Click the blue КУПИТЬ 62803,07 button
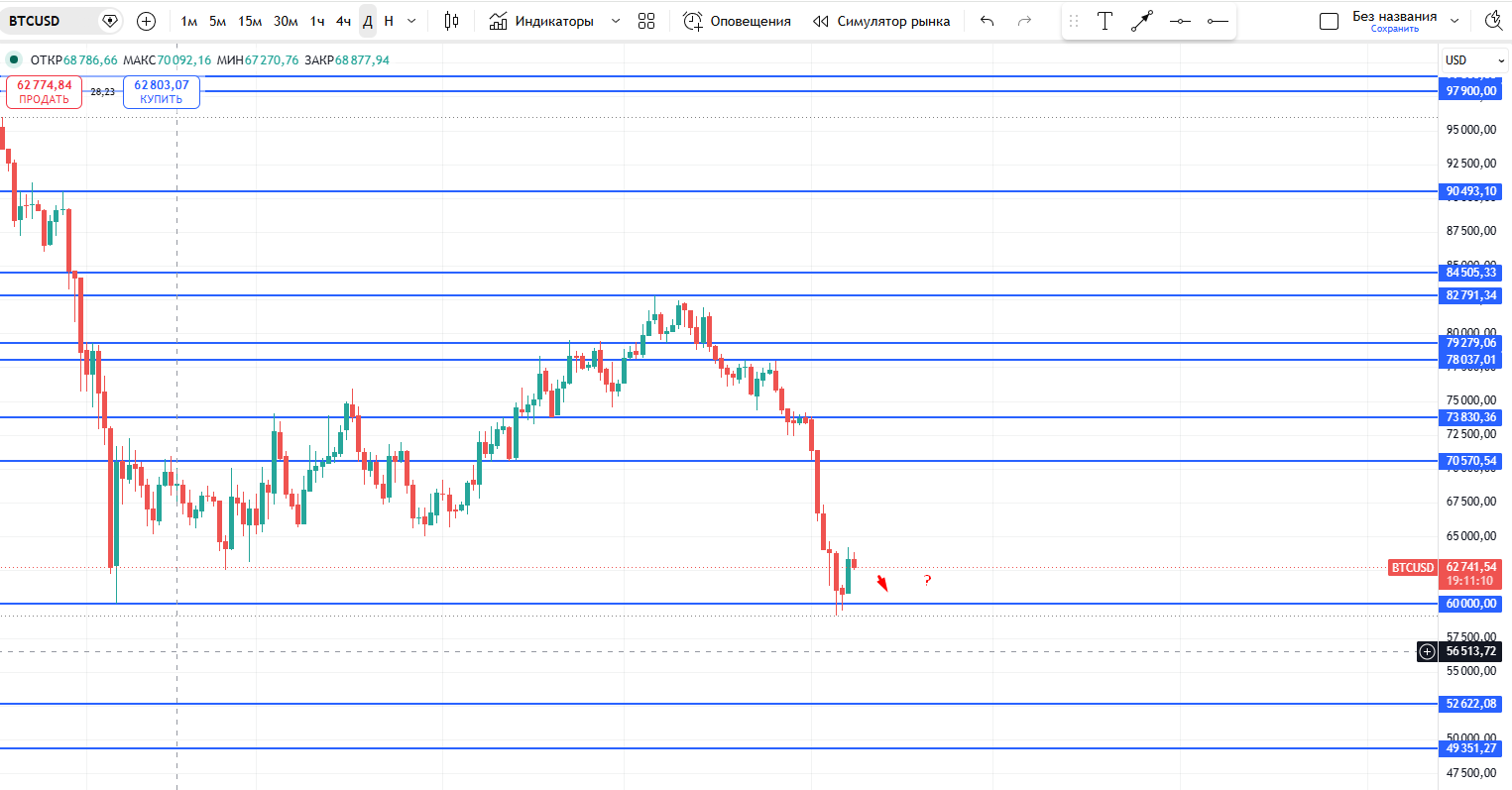This screenshot has width=1512, height=790. click(x=162, y=91)
